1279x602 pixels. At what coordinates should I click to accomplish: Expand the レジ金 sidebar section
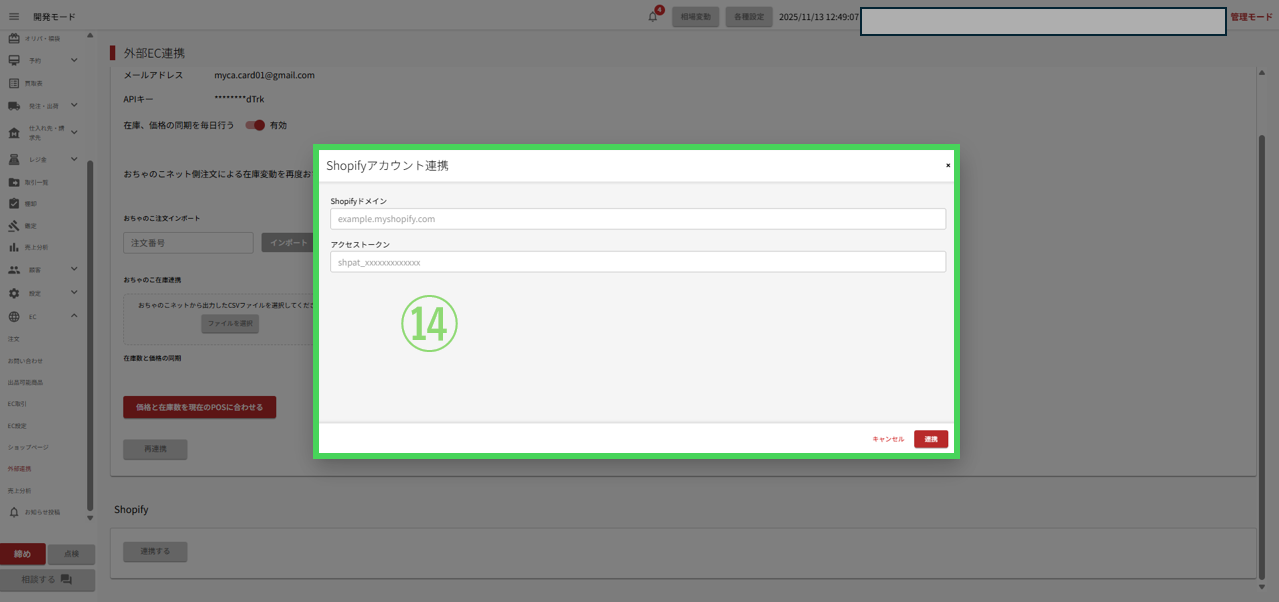click(x=74, y=159)
